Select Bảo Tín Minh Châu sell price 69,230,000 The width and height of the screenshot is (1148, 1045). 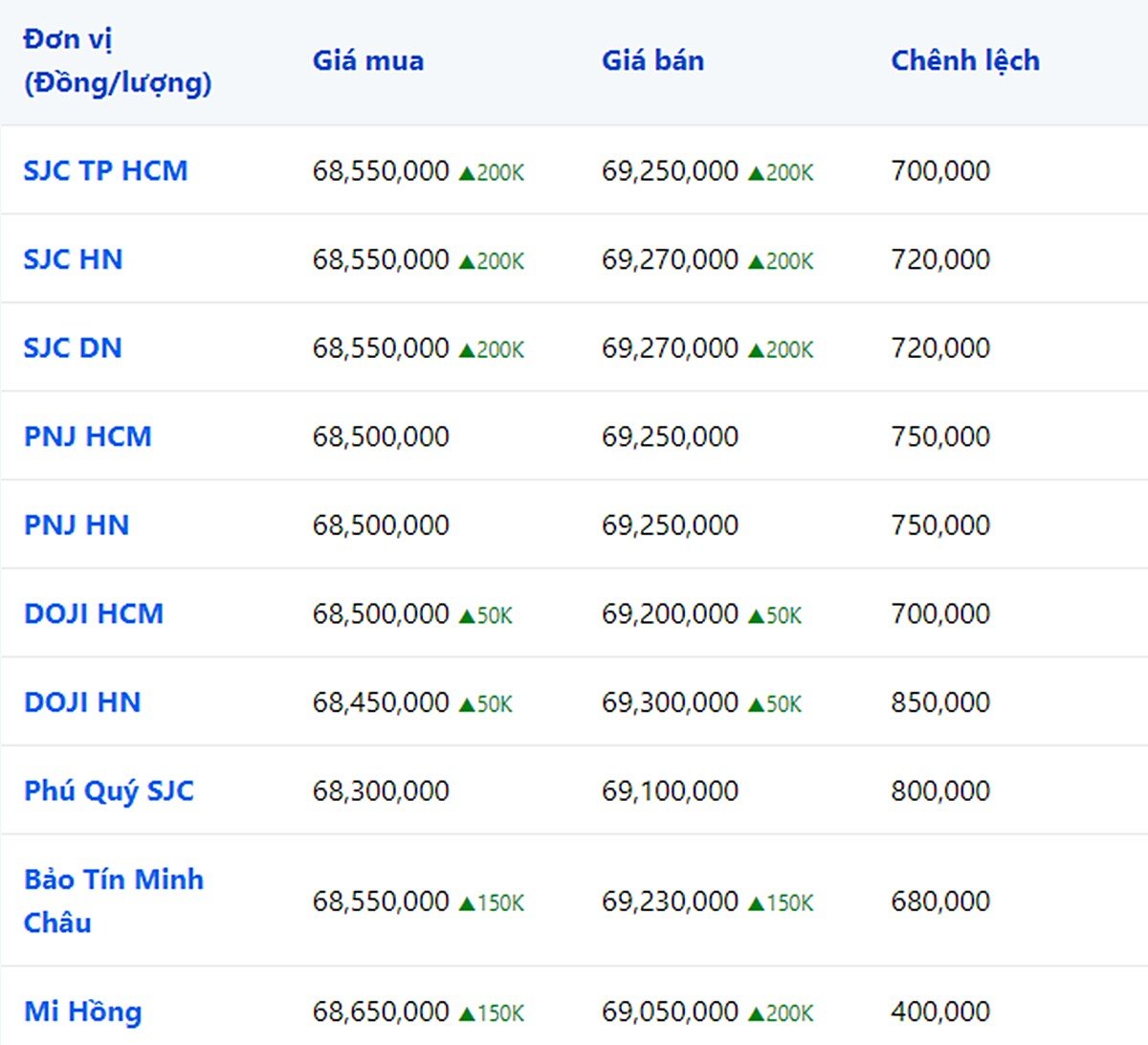point(670,901)
